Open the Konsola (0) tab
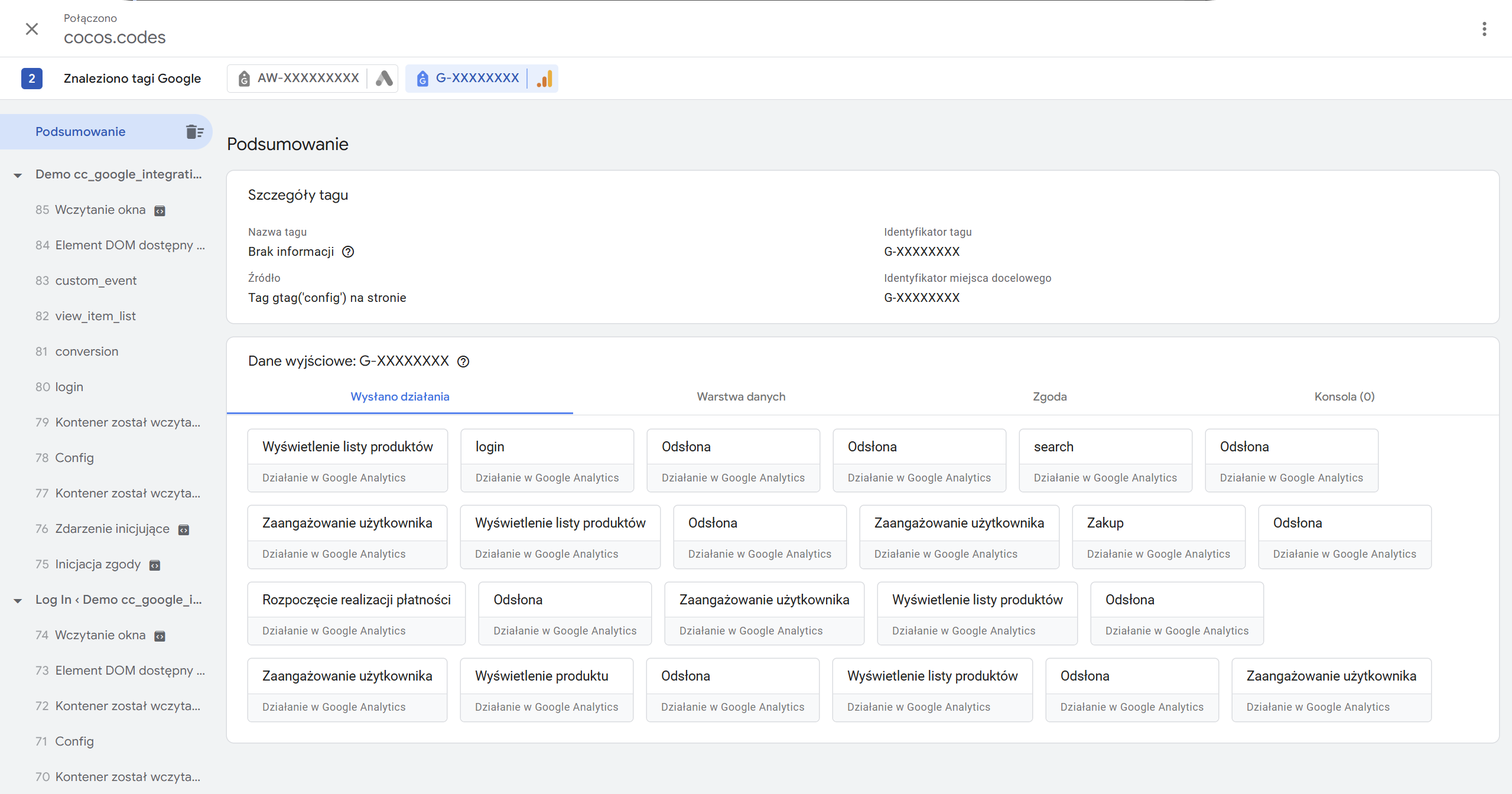Screen dimensions: 1512x794 1344,396
